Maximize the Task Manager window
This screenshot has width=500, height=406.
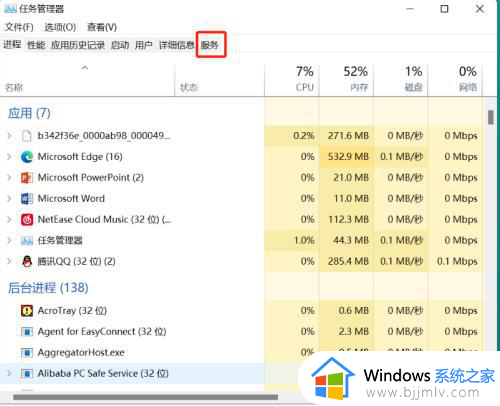pos(444,9)
